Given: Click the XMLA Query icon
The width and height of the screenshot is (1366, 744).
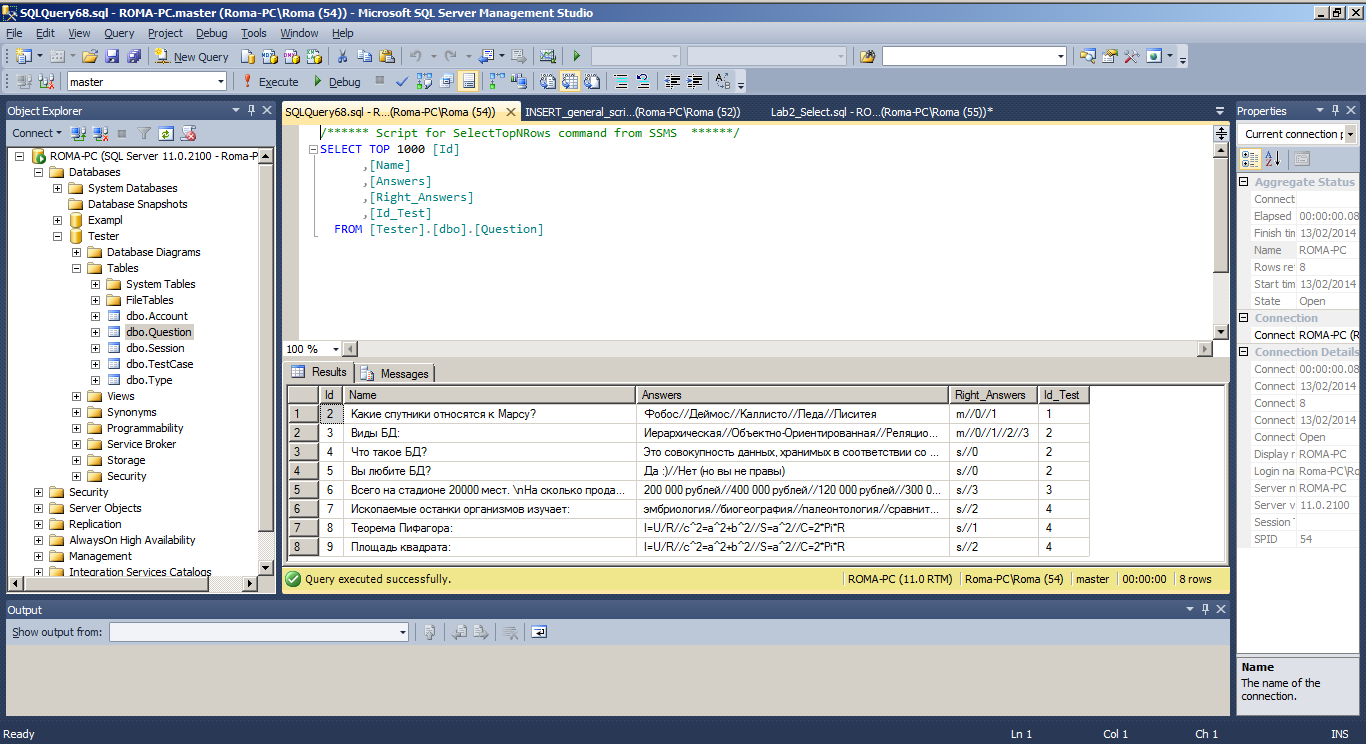Looking at the screenshot, I should (x=313, y=57).
